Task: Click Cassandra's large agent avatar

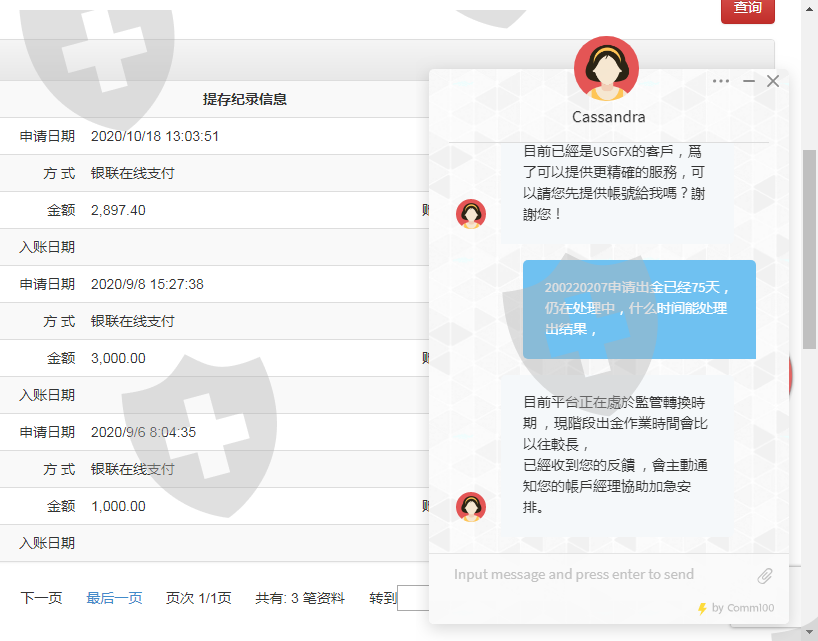Action: point(606,69)
